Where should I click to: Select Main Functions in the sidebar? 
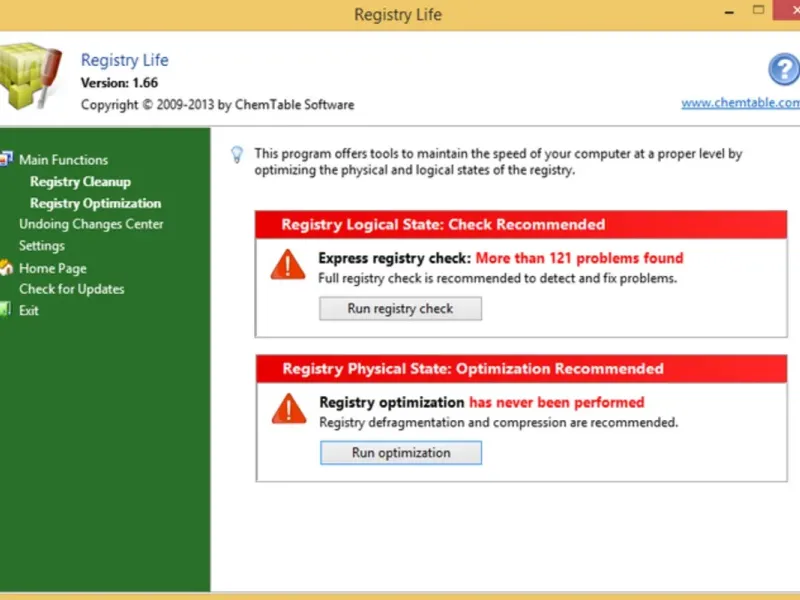[63, 160]
